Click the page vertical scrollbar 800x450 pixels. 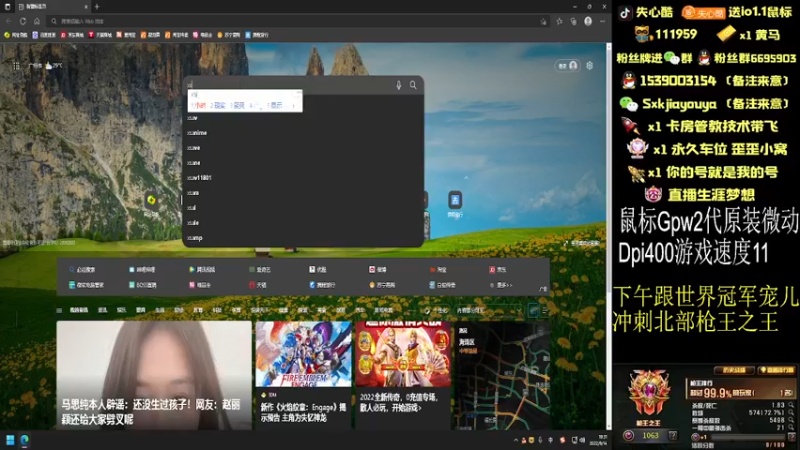tap(608, 235)
